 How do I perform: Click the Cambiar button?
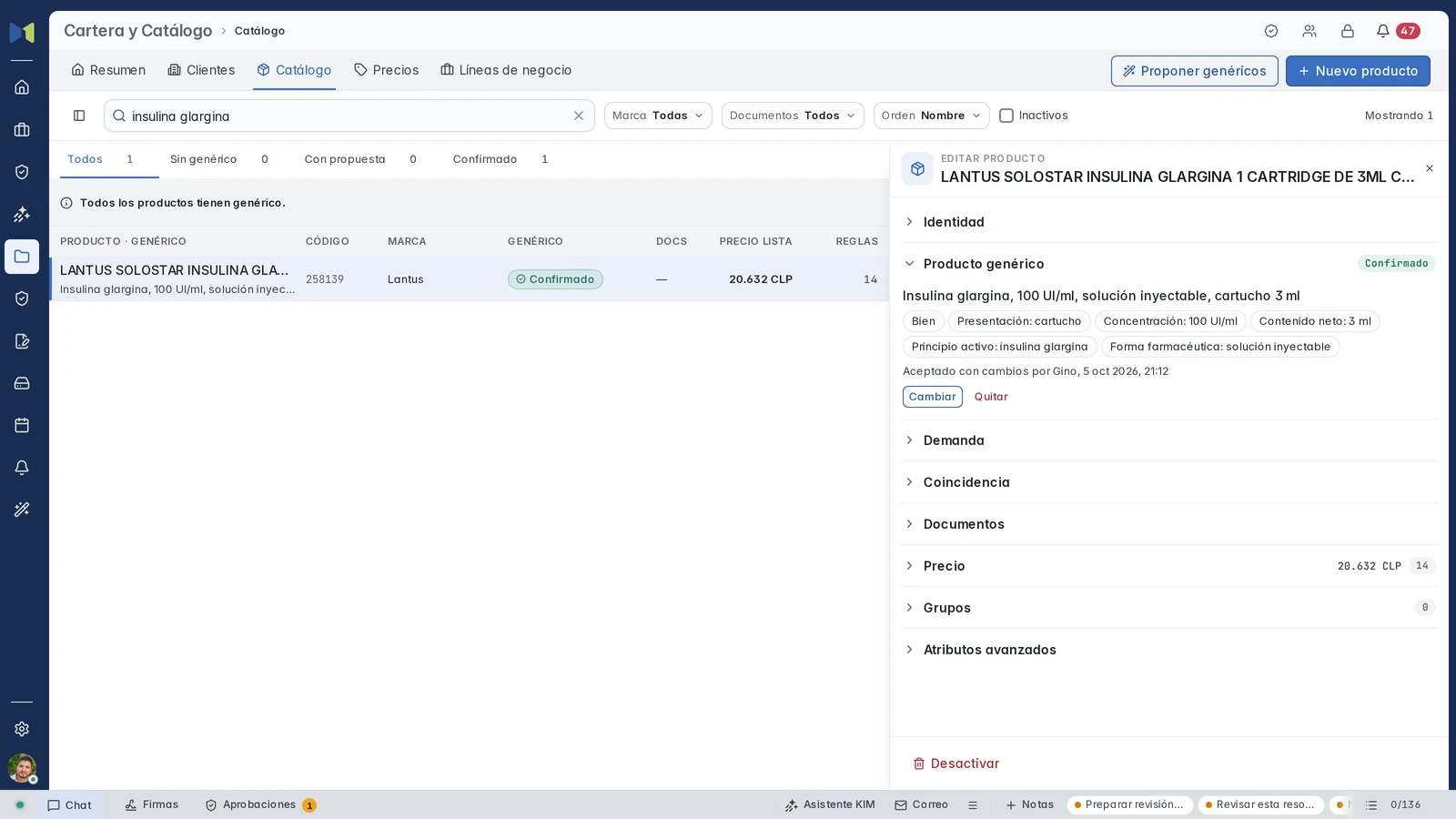(x=933, y=397)
